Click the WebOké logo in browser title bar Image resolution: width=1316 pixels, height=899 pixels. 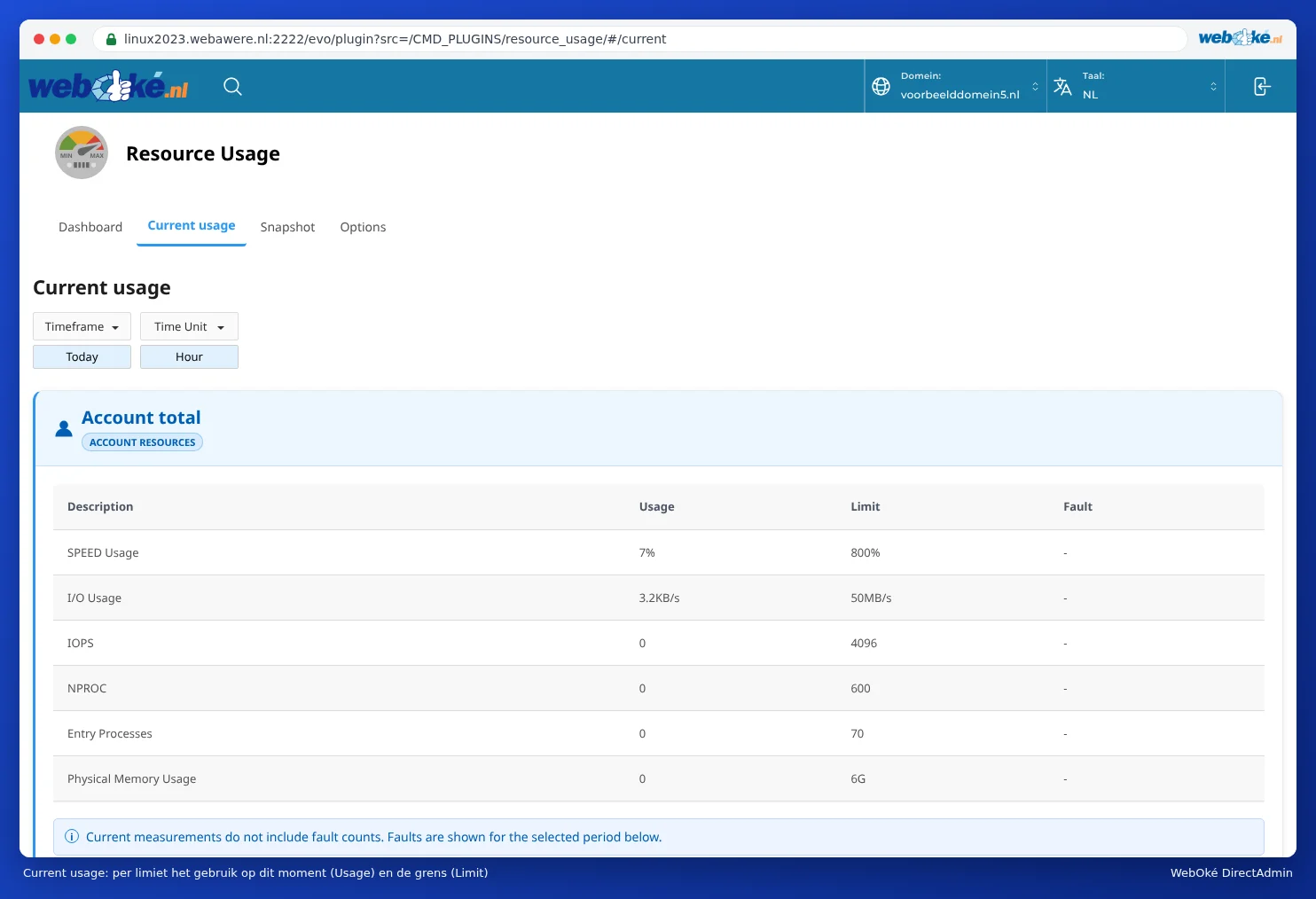1240,37
